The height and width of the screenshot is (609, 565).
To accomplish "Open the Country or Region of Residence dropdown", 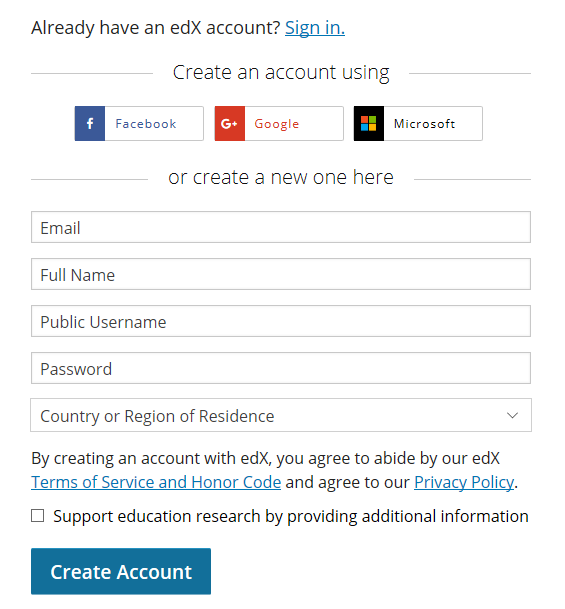I will pos(281,415).
